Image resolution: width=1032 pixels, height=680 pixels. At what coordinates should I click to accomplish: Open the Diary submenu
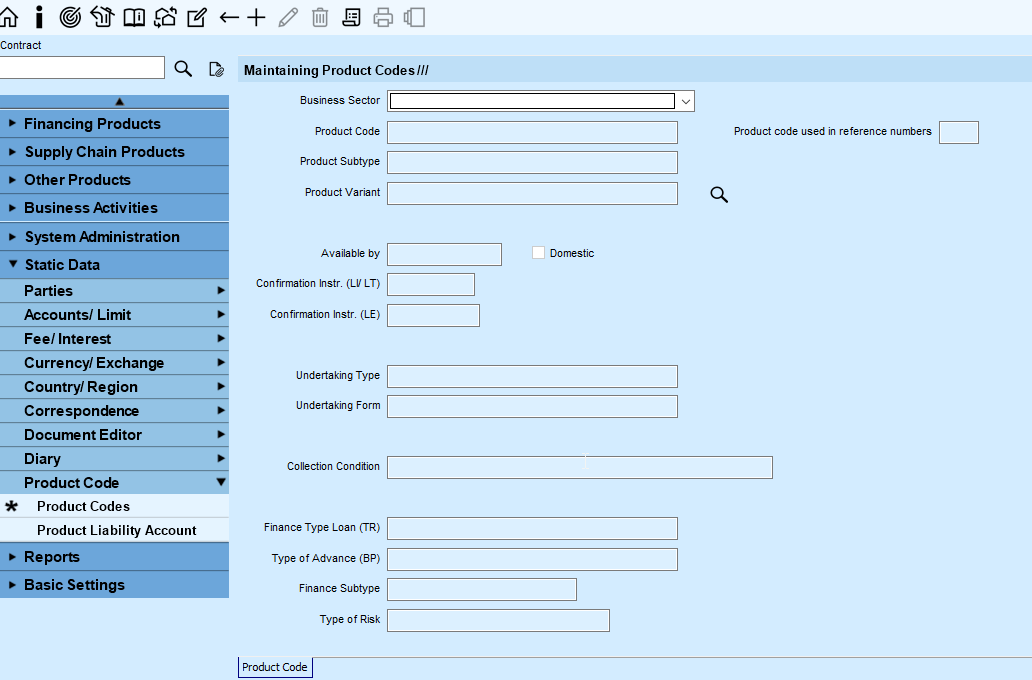[x=115, y=459]
